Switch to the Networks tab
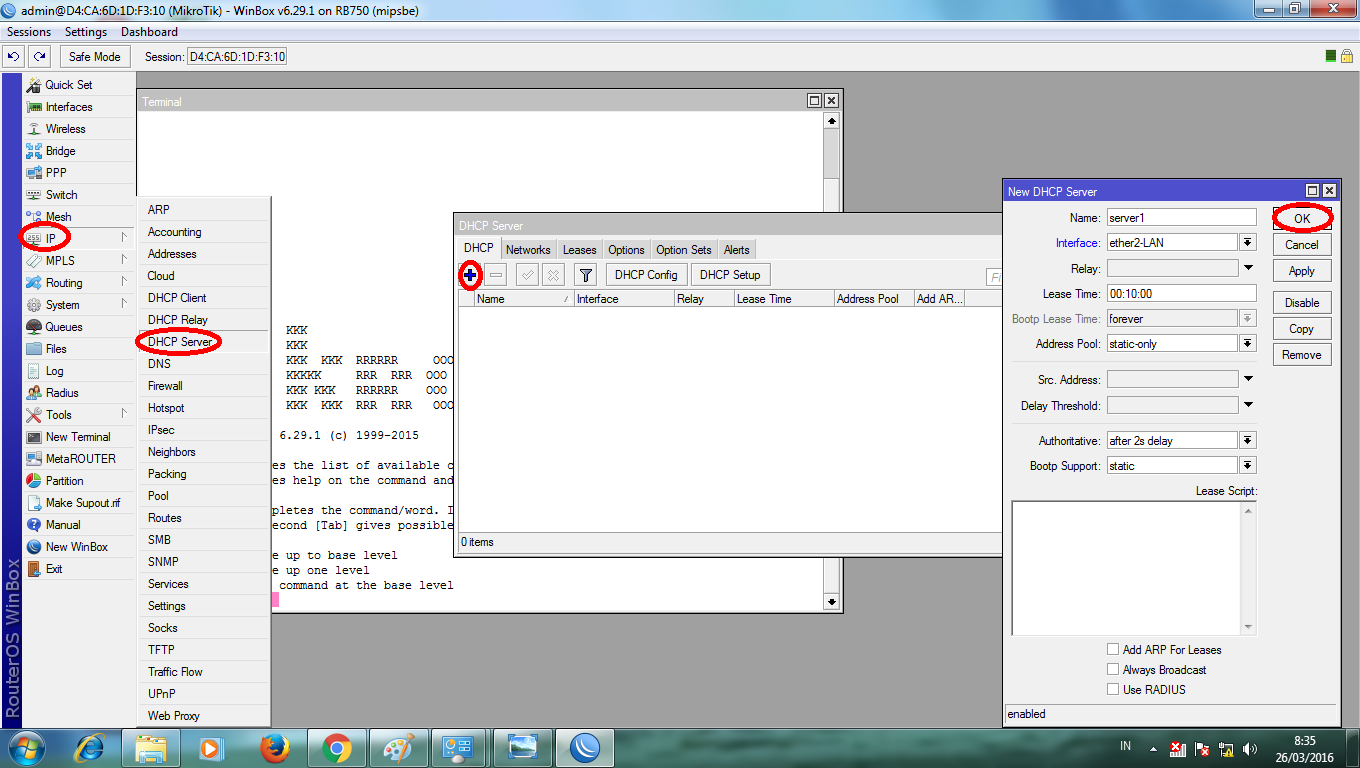1360x768 pixels. 528,249
